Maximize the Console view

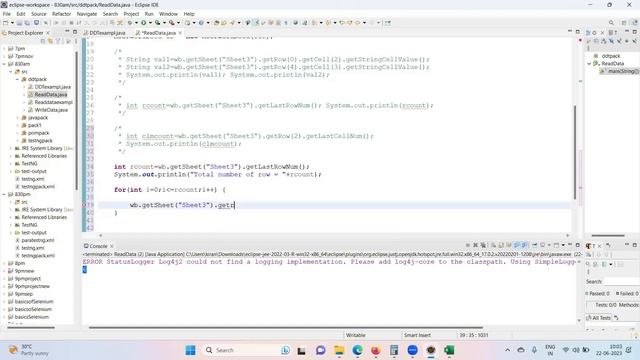pos(578,245)
